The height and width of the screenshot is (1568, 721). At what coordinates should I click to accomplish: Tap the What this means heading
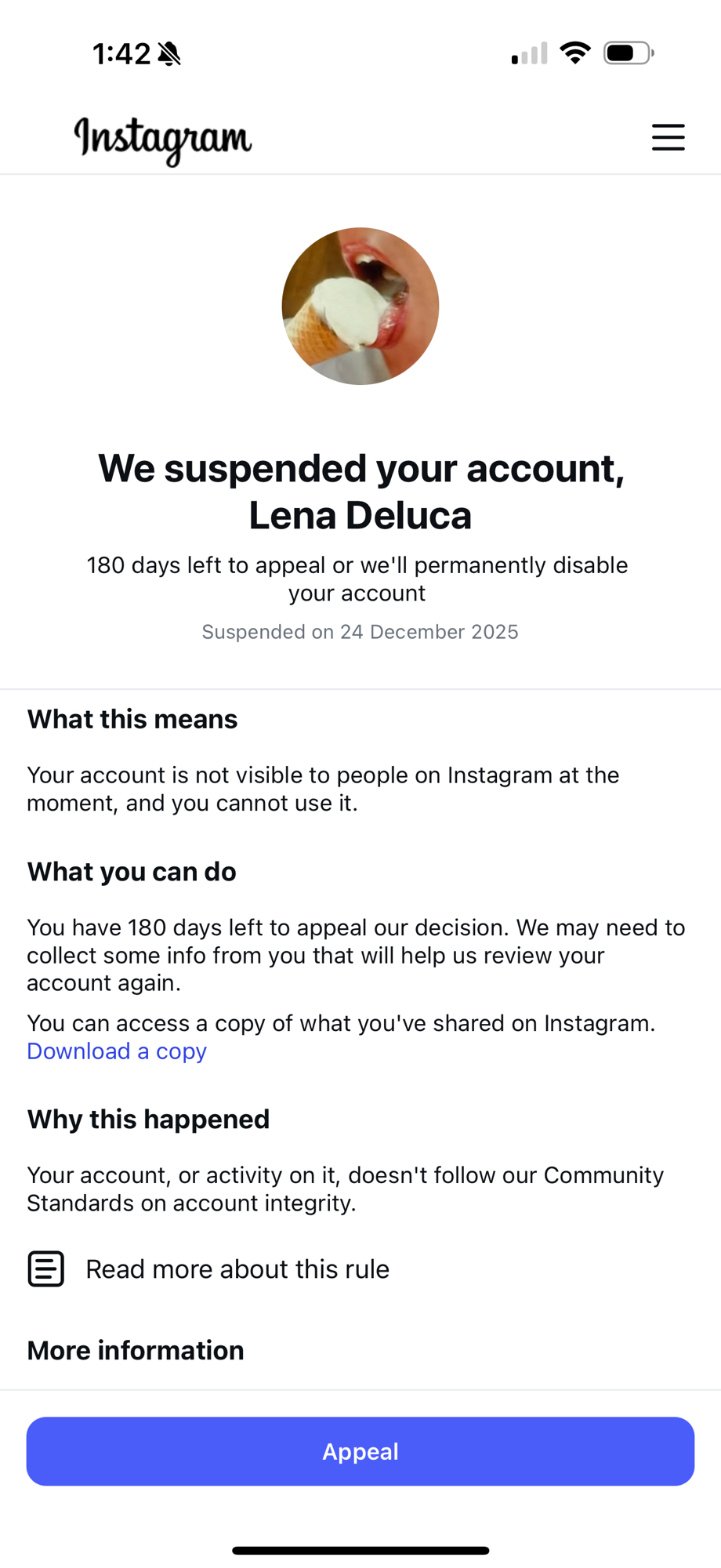coord(132,719)
